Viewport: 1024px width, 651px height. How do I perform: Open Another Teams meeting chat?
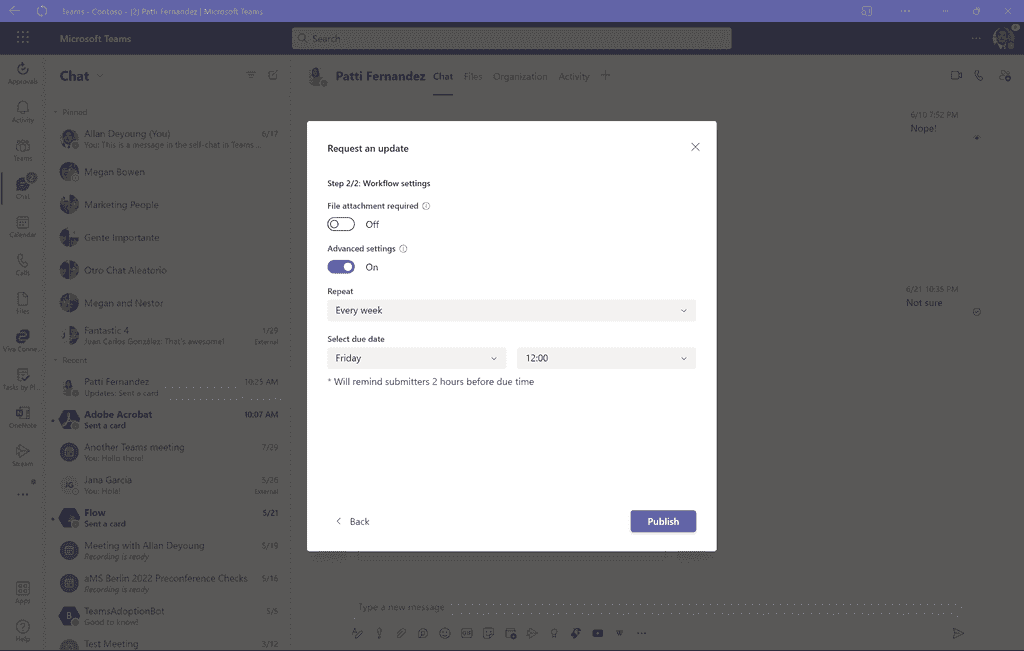168,452
